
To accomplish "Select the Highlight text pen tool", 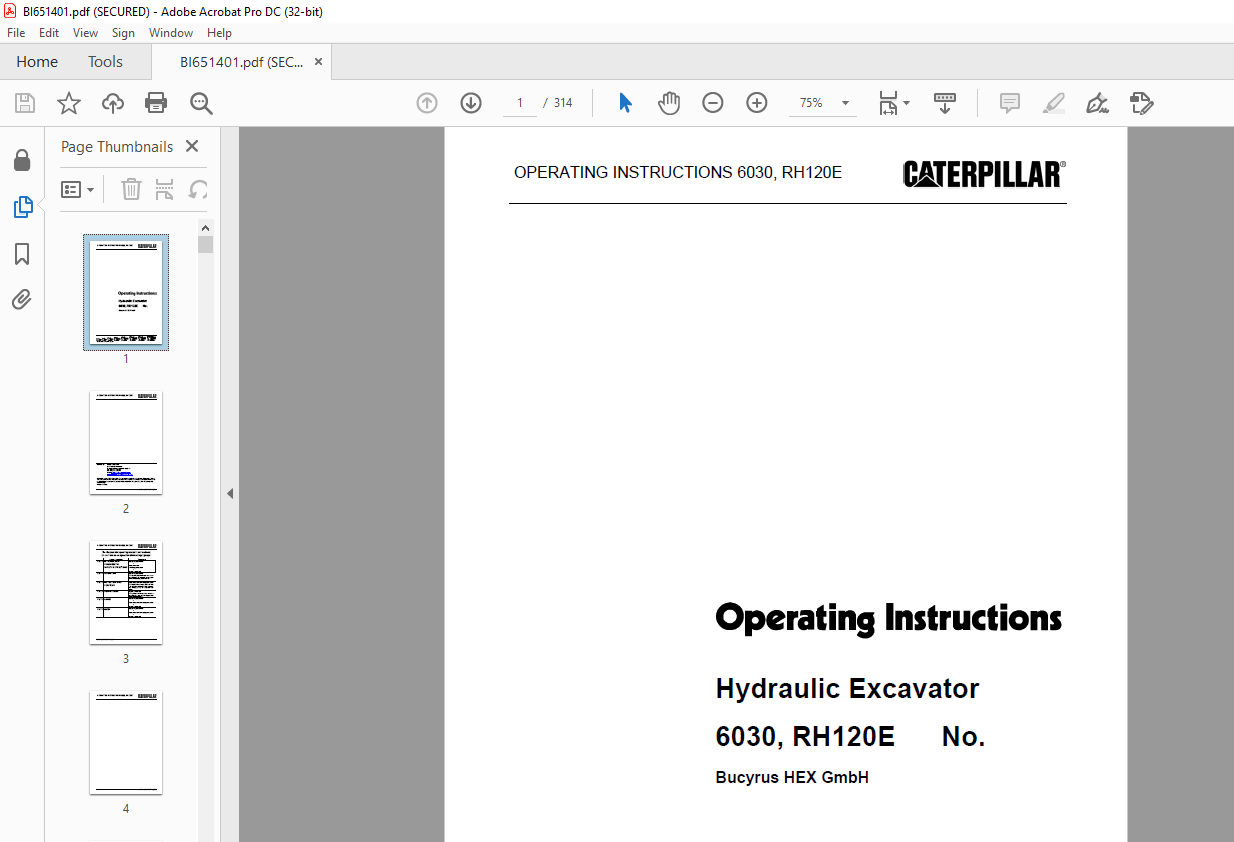I will (x=1054, y=103).
